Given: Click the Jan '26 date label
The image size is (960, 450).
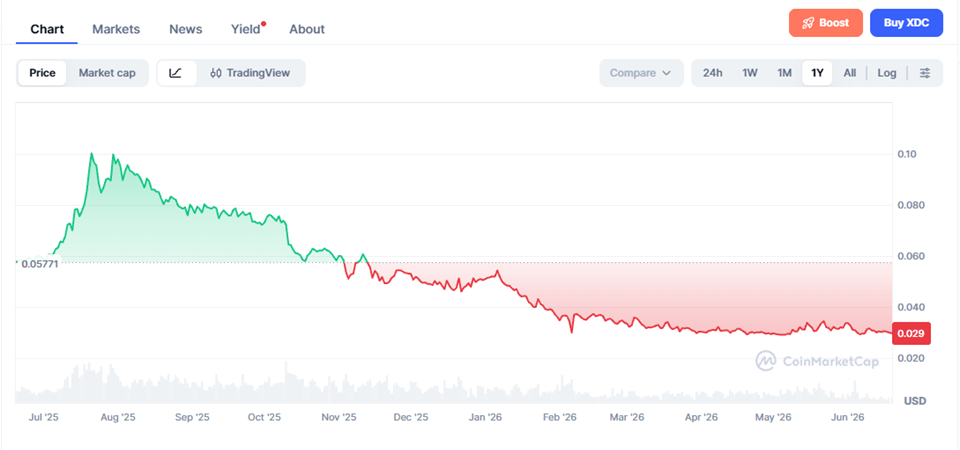Looking at the screenshot, I should tap(485, 418).
